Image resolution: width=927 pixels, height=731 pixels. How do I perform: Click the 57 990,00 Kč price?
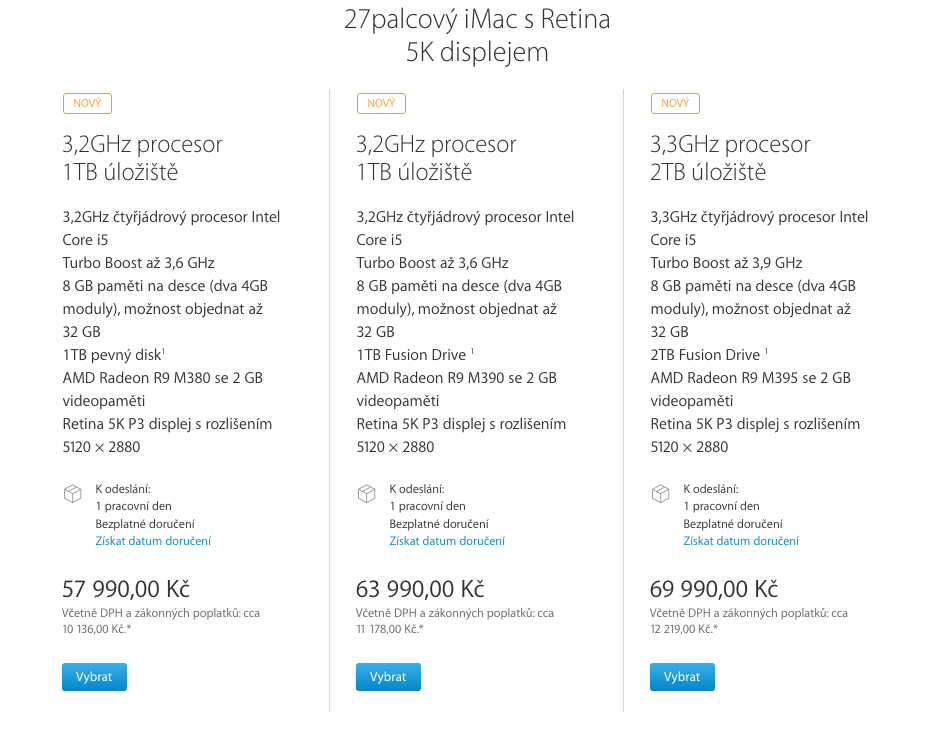126,588
